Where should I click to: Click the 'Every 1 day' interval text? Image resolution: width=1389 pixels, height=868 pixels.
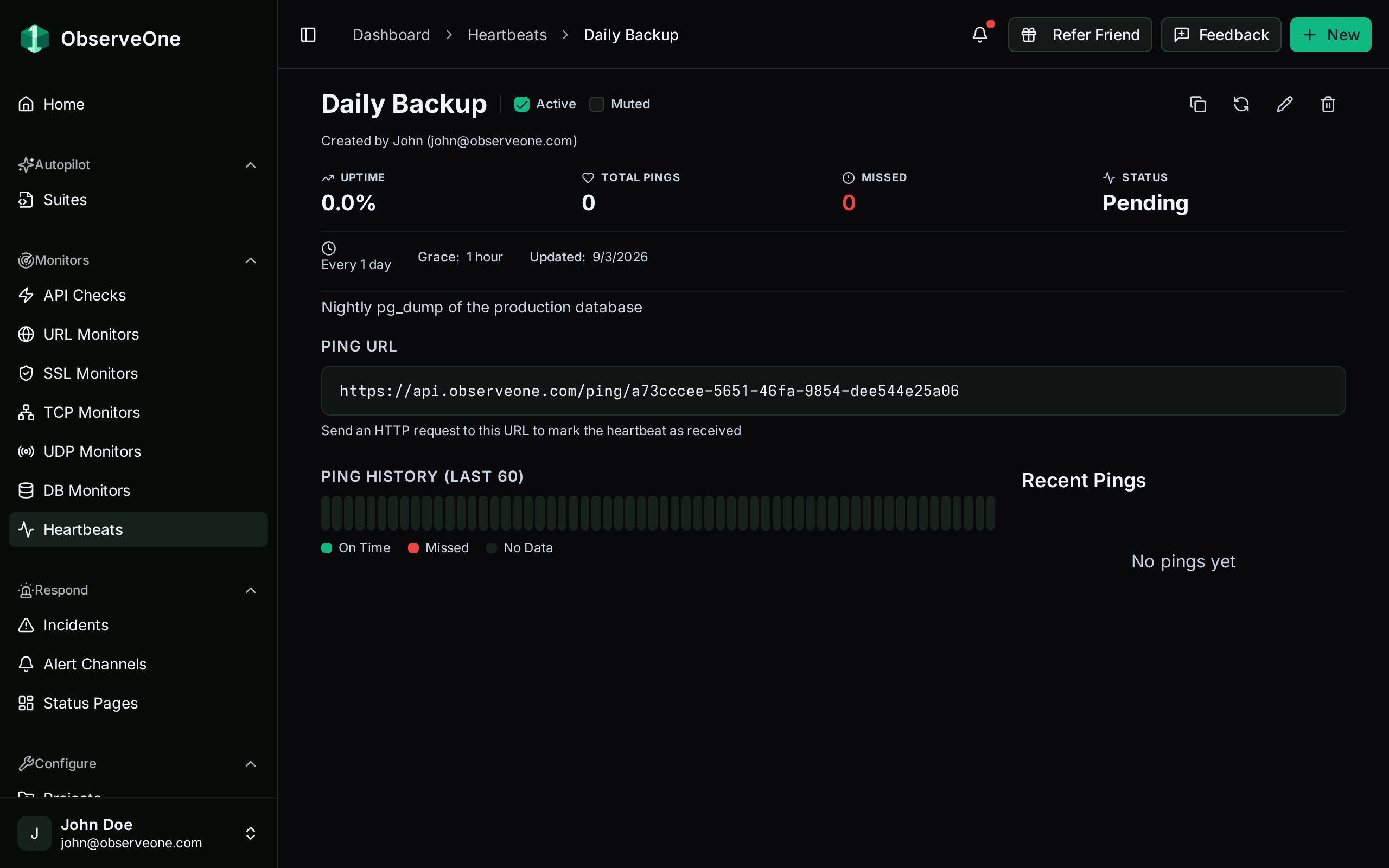point(356,265)
